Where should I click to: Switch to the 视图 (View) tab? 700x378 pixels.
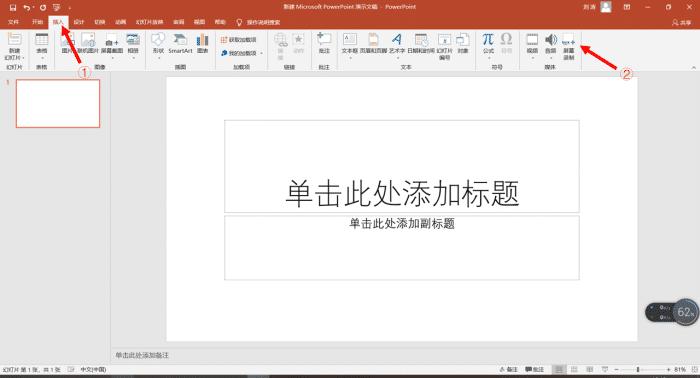coord(199,22)
